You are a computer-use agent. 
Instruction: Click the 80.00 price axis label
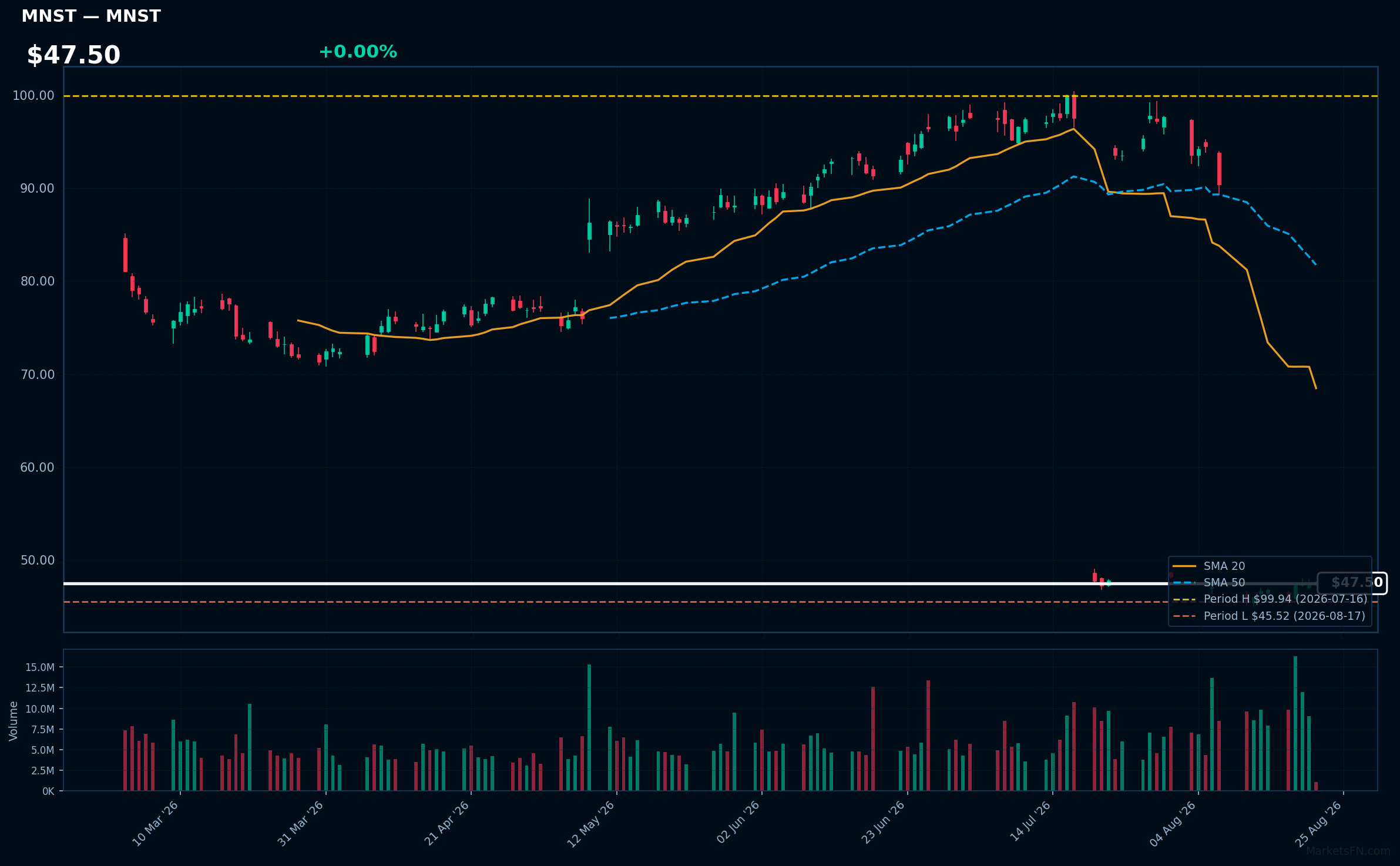(37, 281)
